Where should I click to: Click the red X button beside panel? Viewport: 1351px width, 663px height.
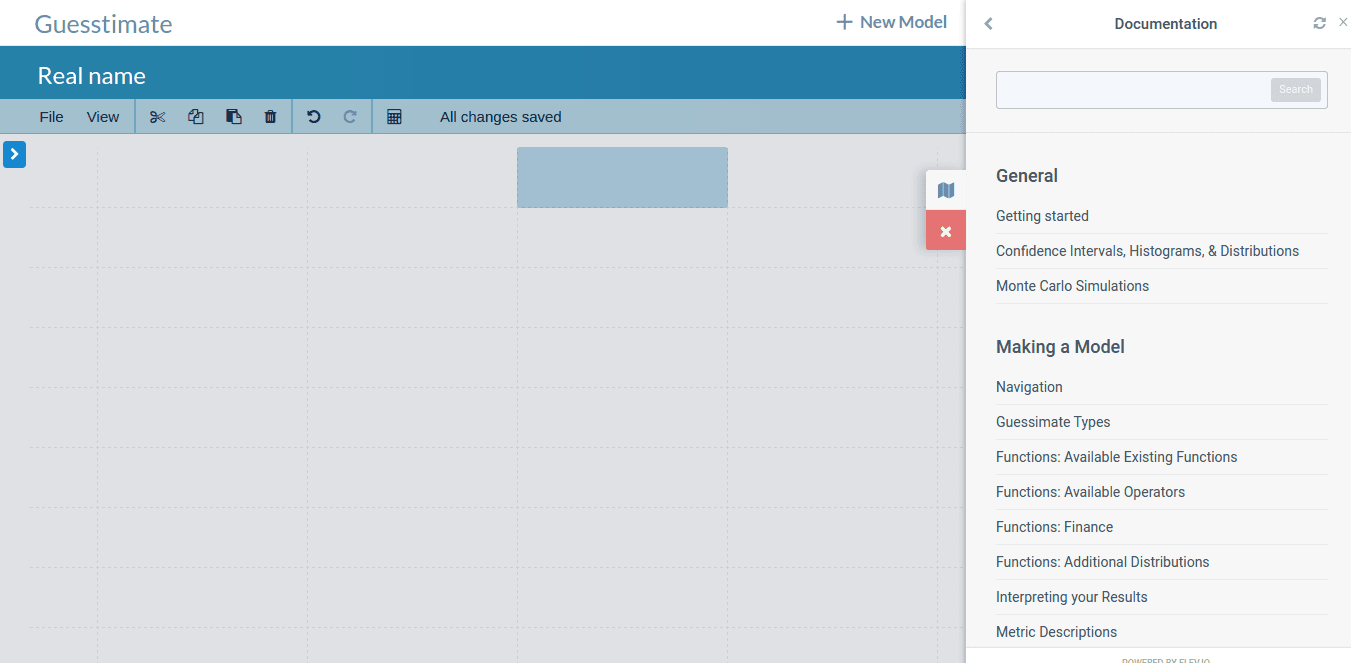click(x=946, y=231)
